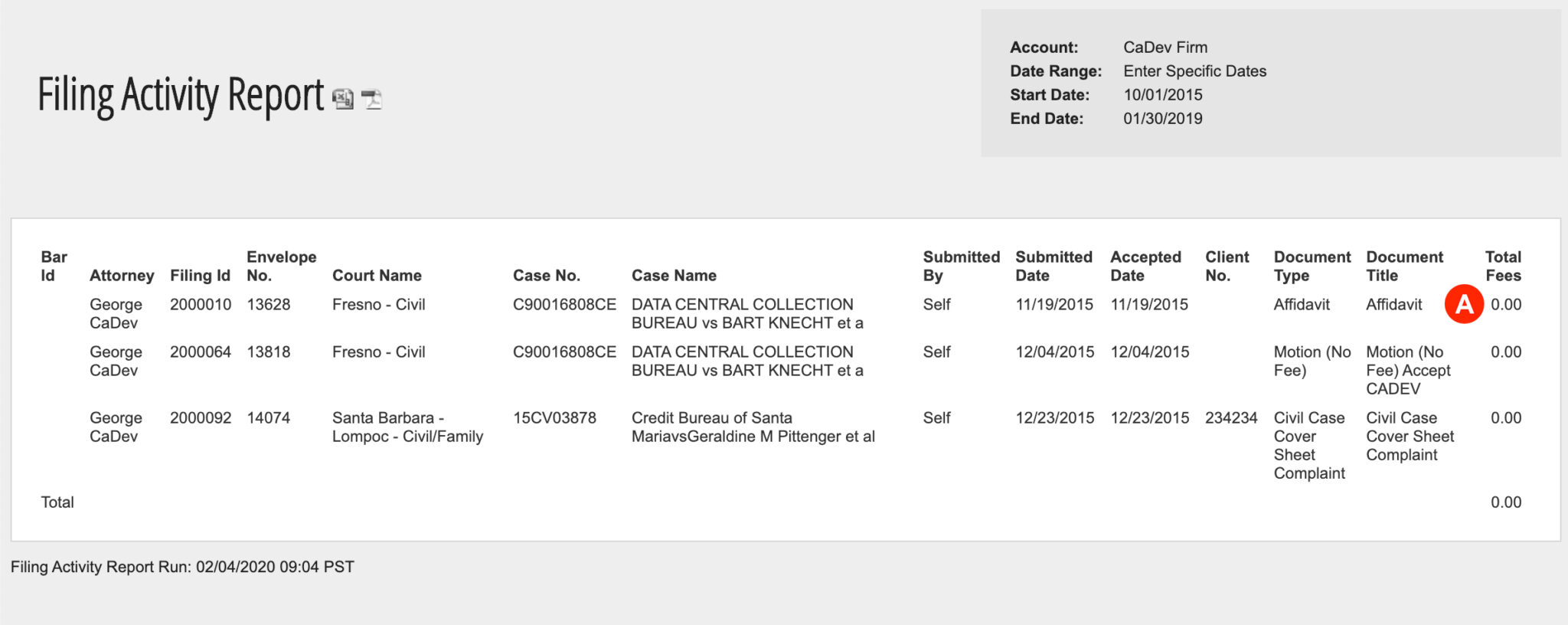Select case number C90016808CE

[564, 304]
